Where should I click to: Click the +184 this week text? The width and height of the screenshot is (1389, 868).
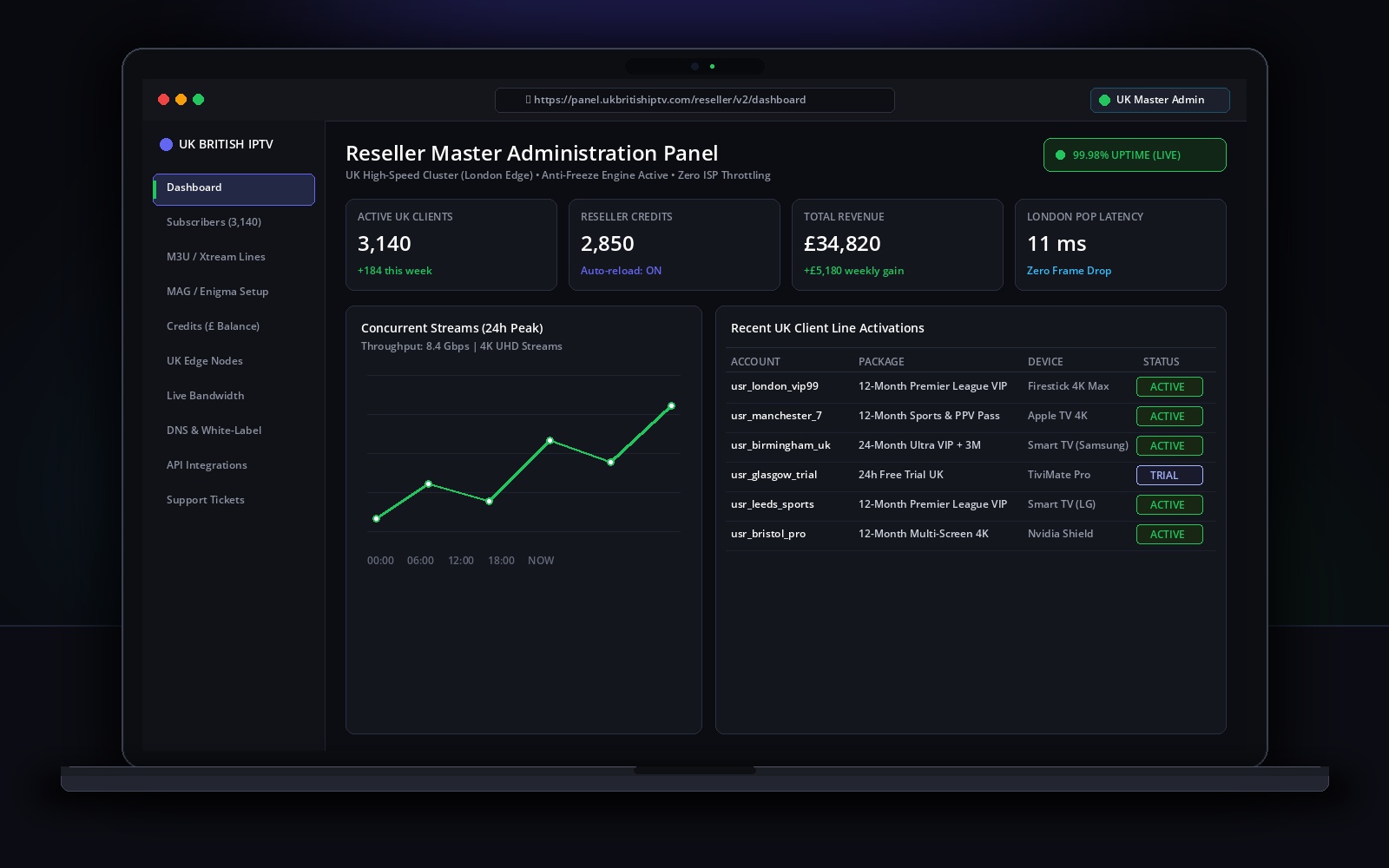[x=394, y=271]
